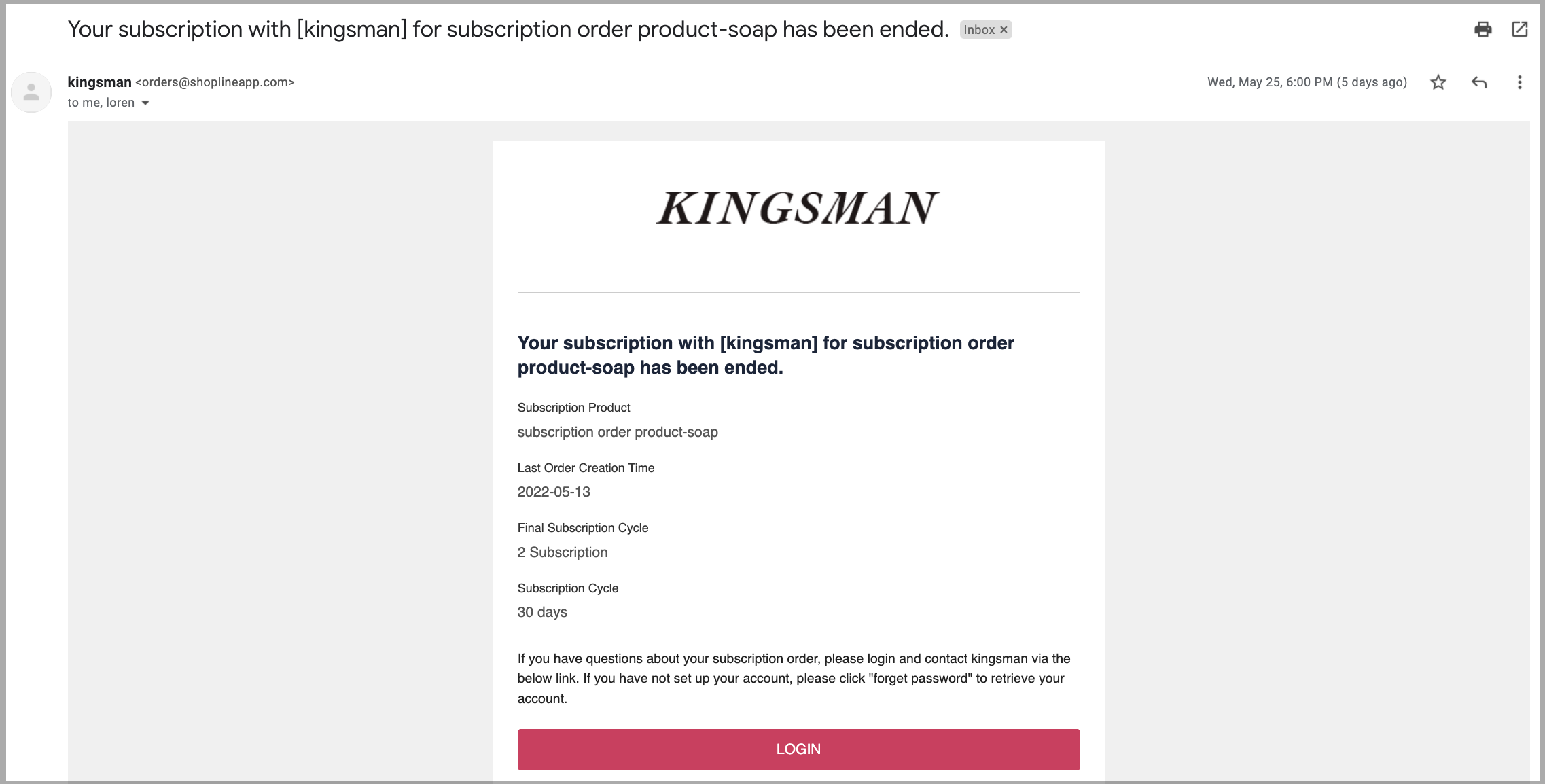Click the KINGSMAN logo image
Viewport: 1545px width, 784px height.
pyautogui.click(x=798, y=208)
